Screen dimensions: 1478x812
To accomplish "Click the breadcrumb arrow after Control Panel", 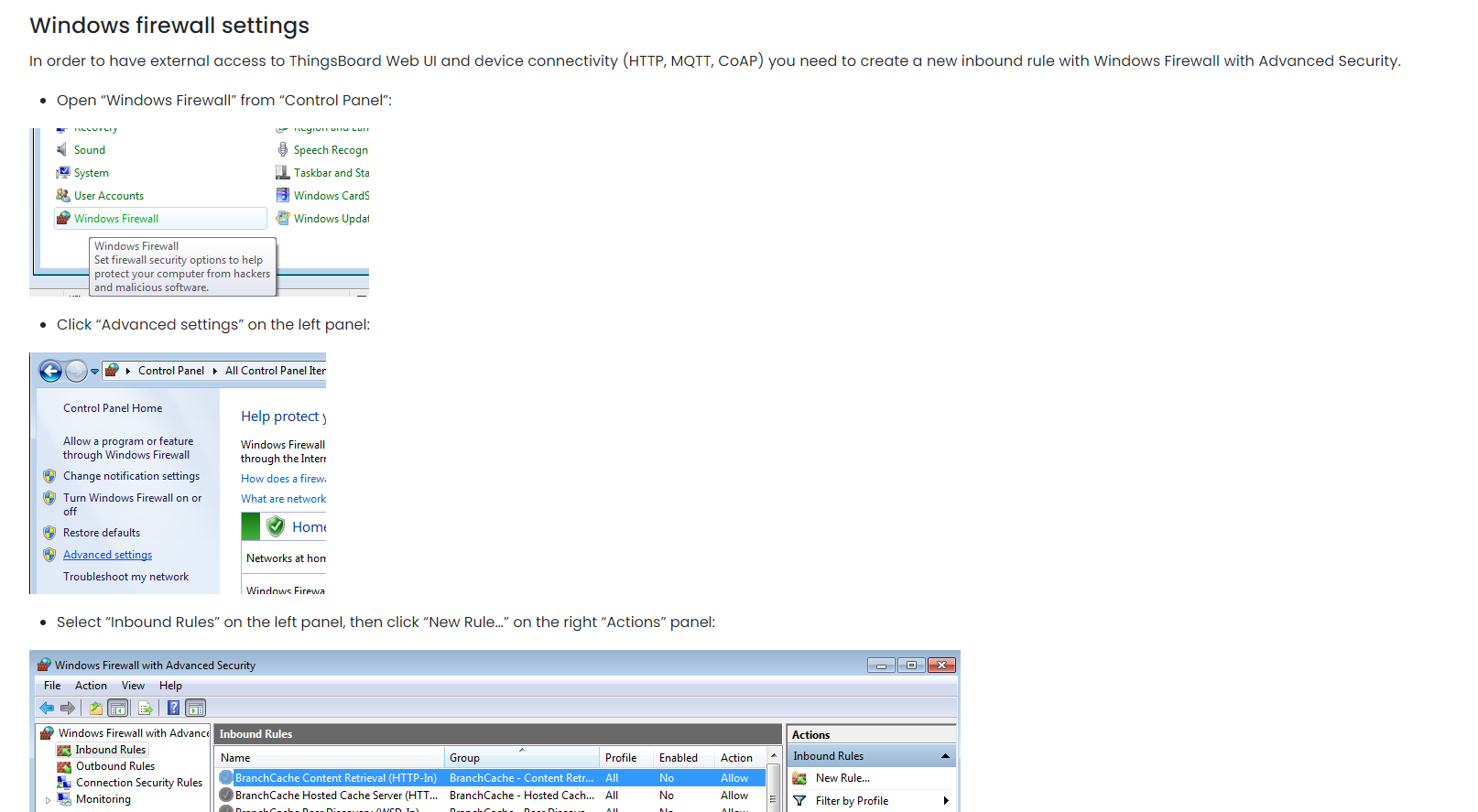I will 215,371.
